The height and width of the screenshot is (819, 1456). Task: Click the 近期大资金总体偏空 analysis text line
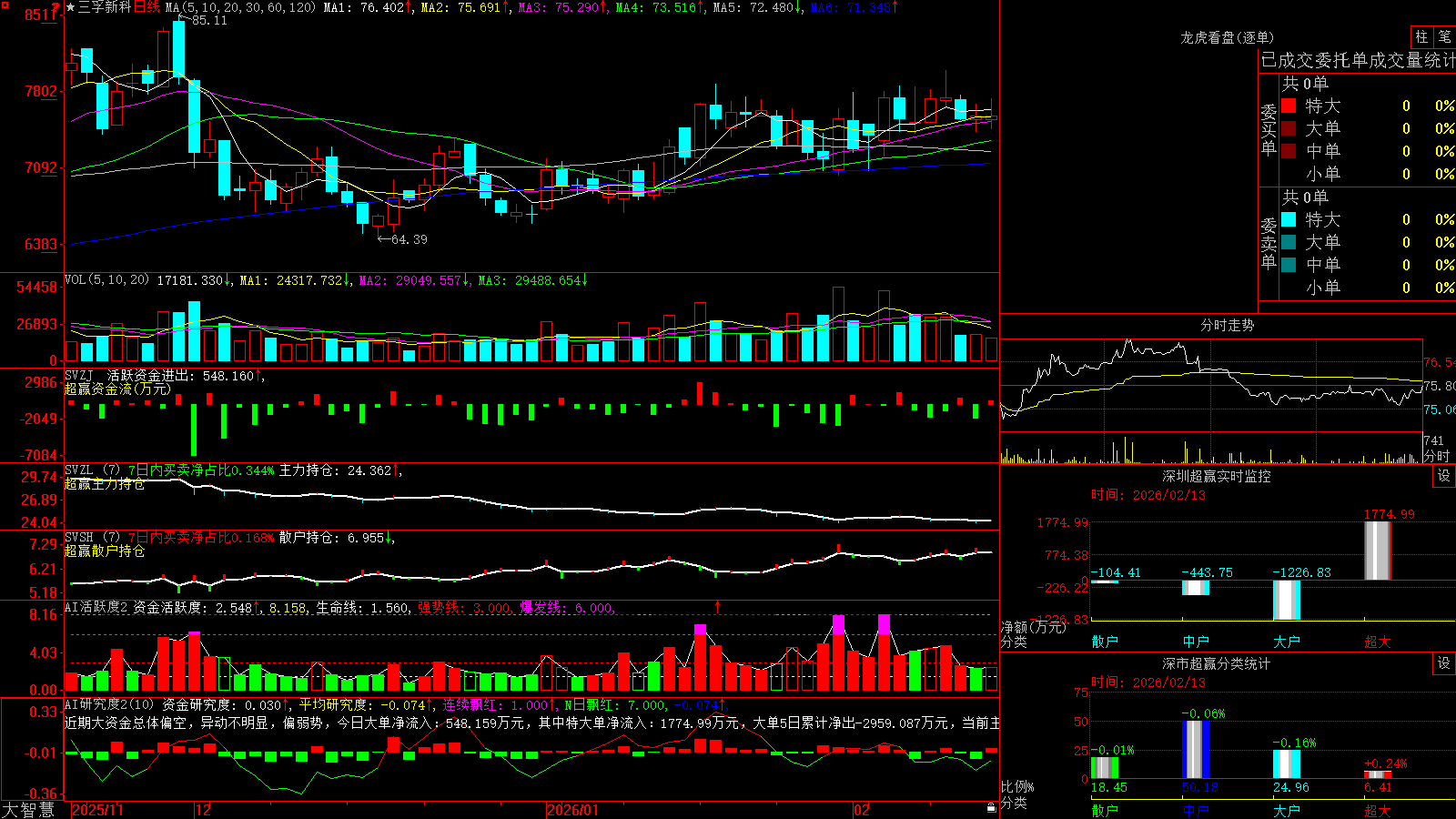(x=532, y=723)
